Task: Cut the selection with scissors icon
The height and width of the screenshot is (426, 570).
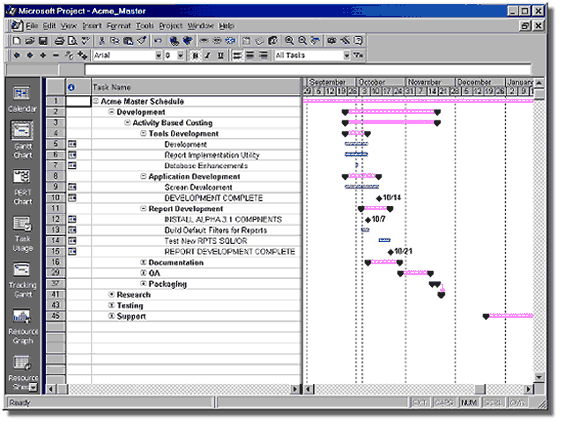Action: coord(102,41)
